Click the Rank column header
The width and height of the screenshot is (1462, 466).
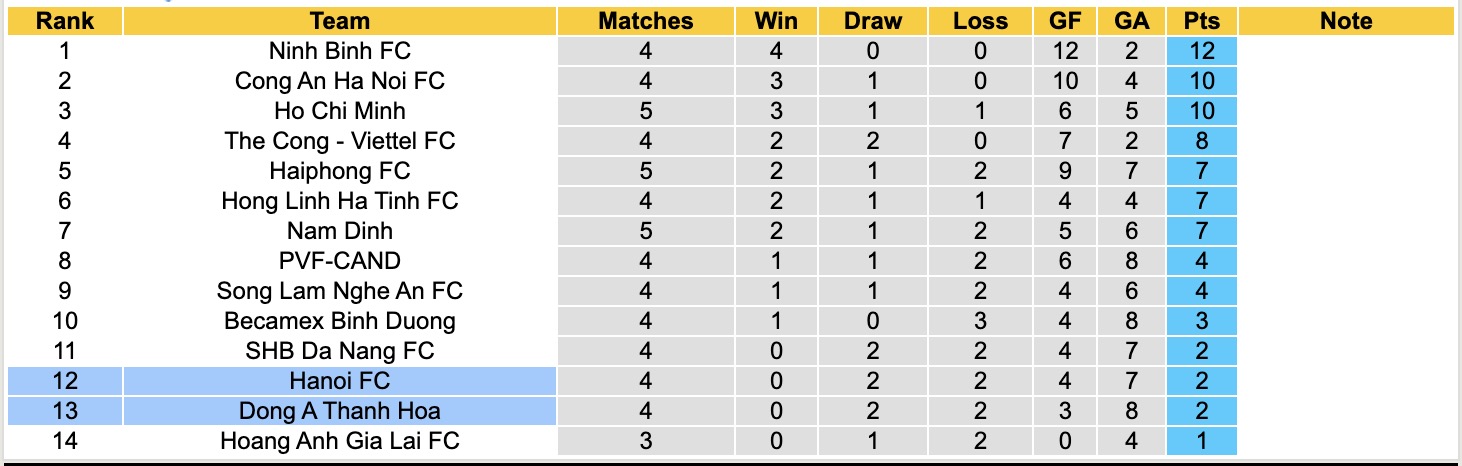(x=65, y=21)
